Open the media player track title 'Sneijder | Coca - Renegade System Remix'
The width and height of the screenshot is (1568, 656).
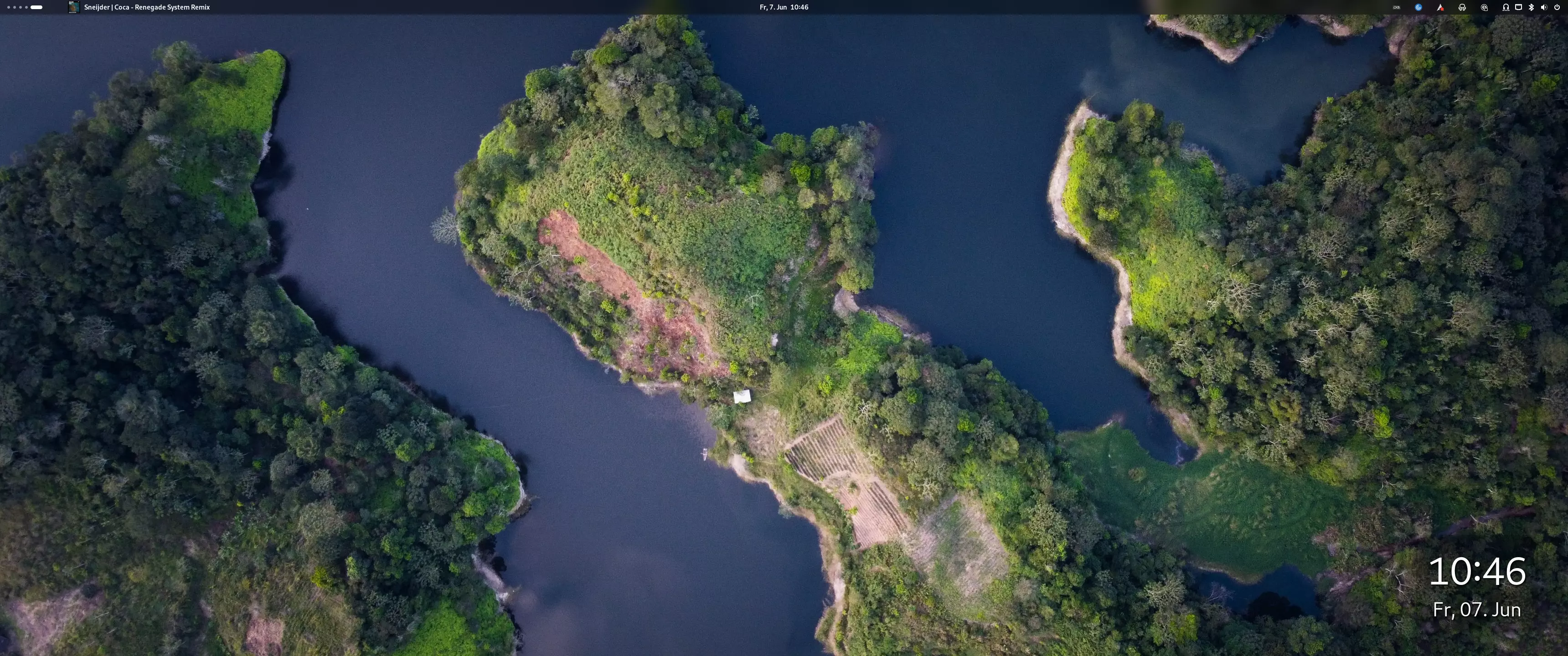tap(147, 7)
